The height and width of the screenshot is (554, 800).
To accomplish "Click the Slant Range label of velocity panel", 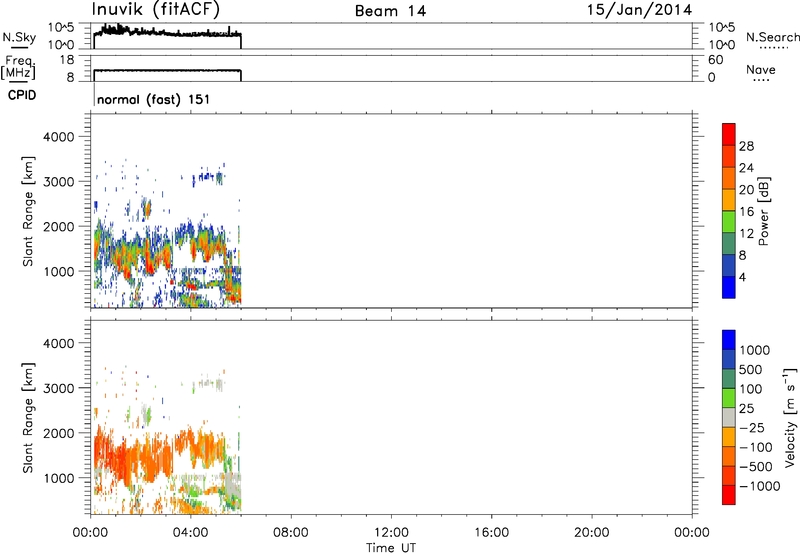I will point(28,418).
